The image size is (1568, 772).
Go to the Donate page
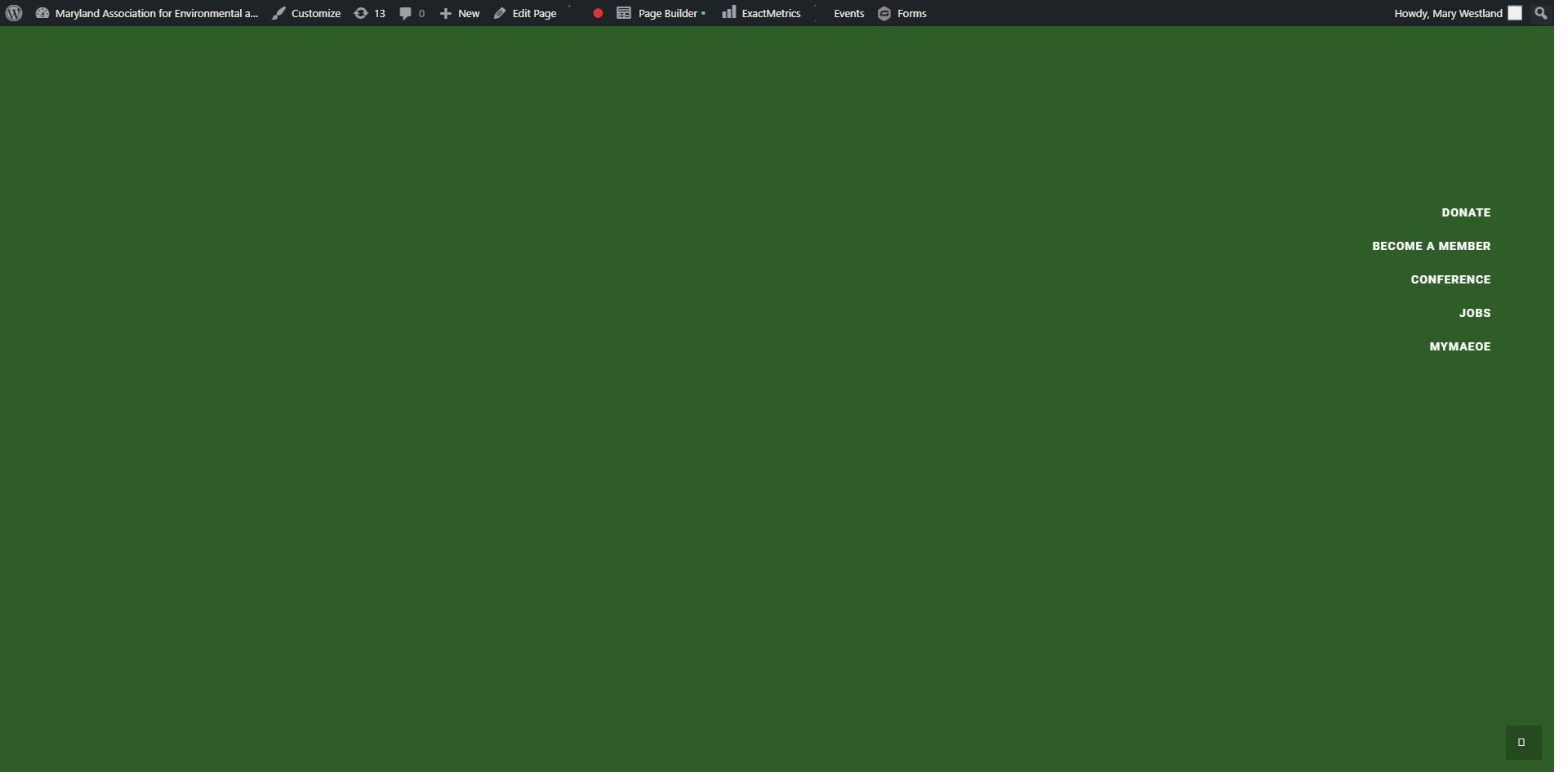click(1466, 212)
